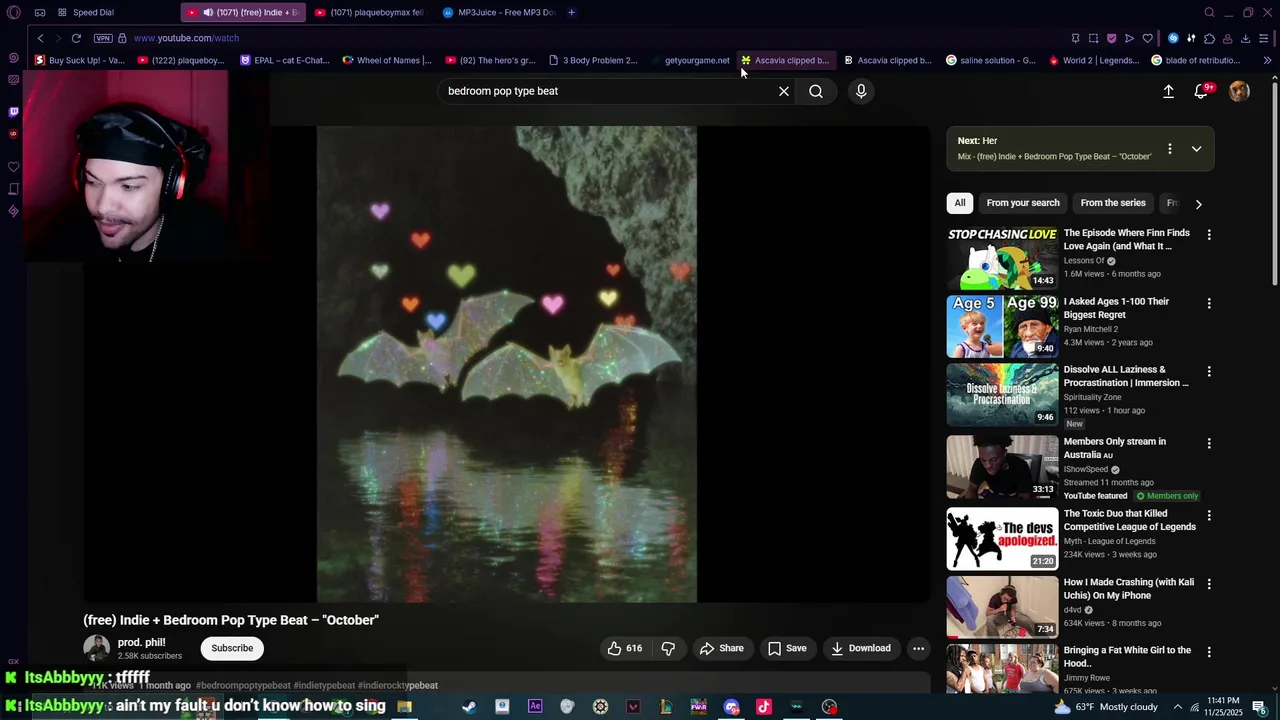Open options for Members Only stream video
The width and height of the screenshot is (1280, 720).
pos(1209,443)
